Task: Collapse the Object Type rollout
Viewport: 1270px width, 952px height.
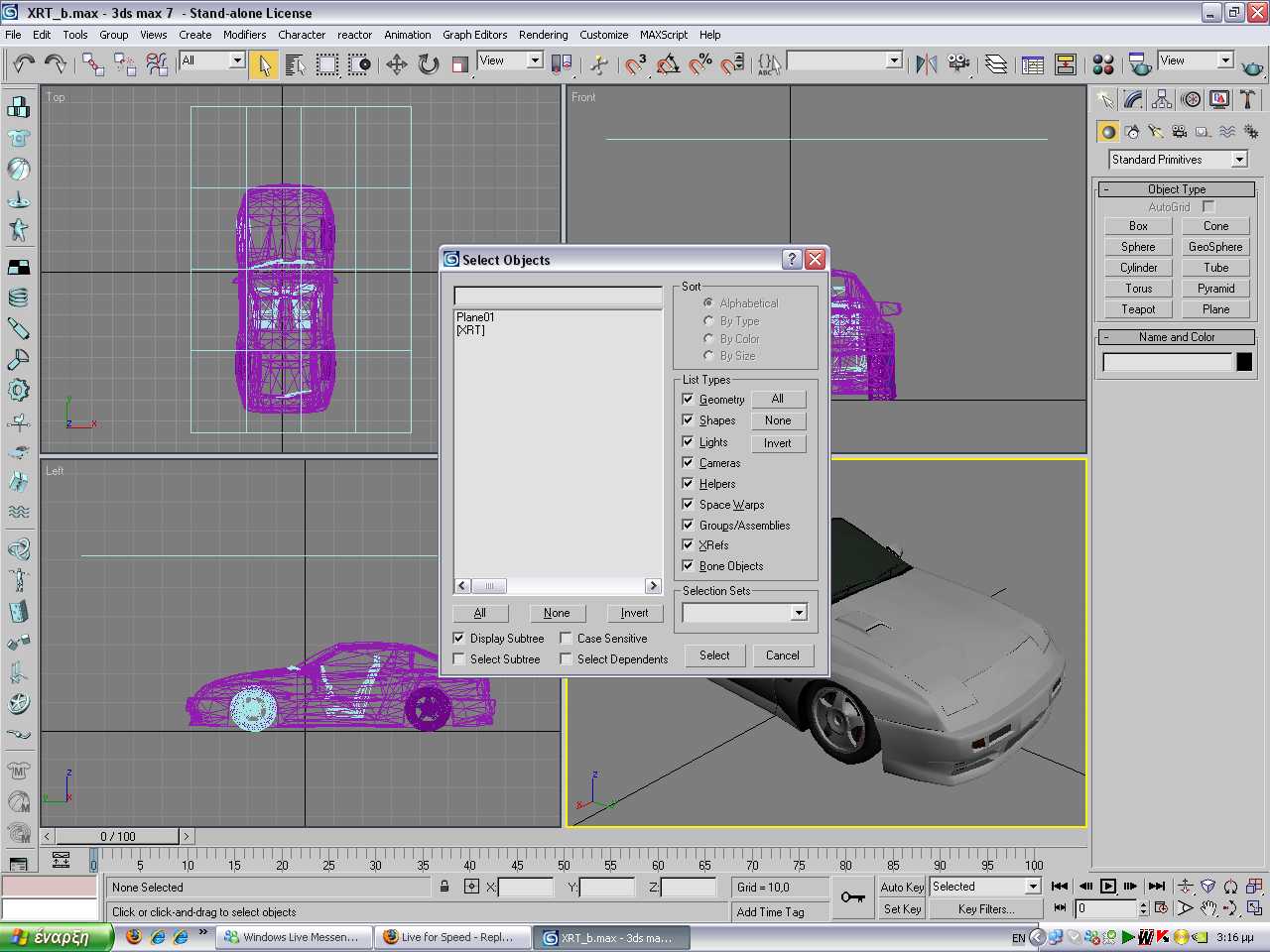Action: (x=1177, y=189)
